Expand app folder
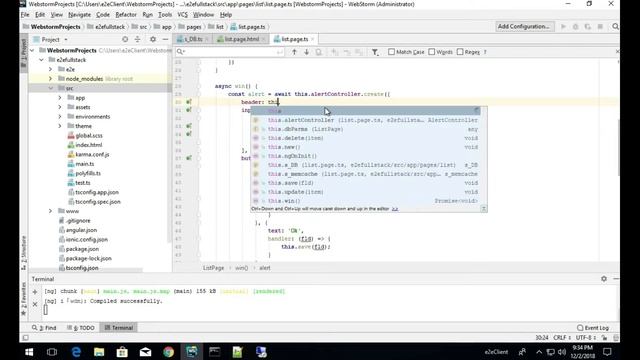The image size is (640, 360). click(60, 98)
